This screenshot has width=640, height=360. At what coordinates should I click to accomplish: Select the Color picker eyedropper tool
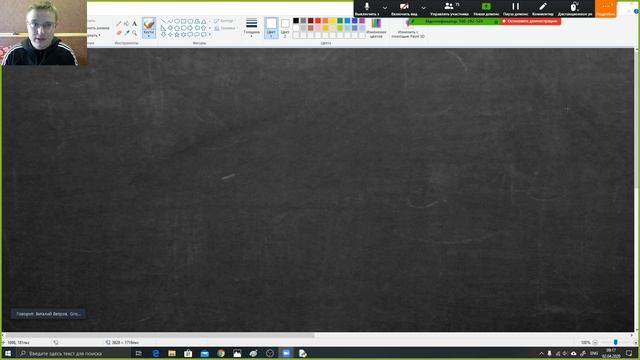[127, 33]
